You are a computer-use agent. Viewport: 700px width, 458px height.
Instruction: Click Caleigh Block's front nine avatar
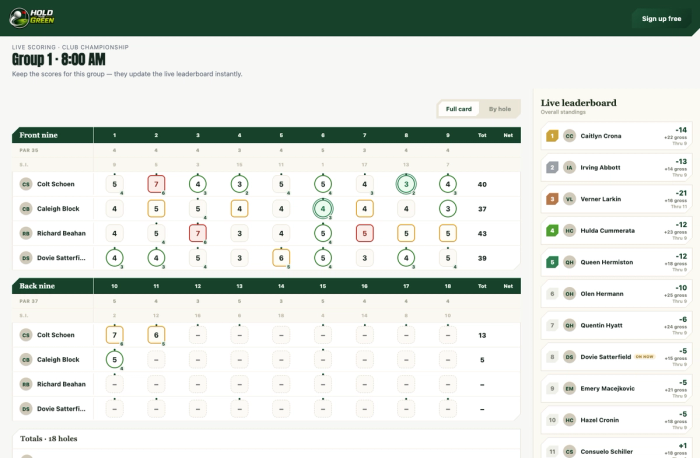pyautogui.click(x=26, y=208)
